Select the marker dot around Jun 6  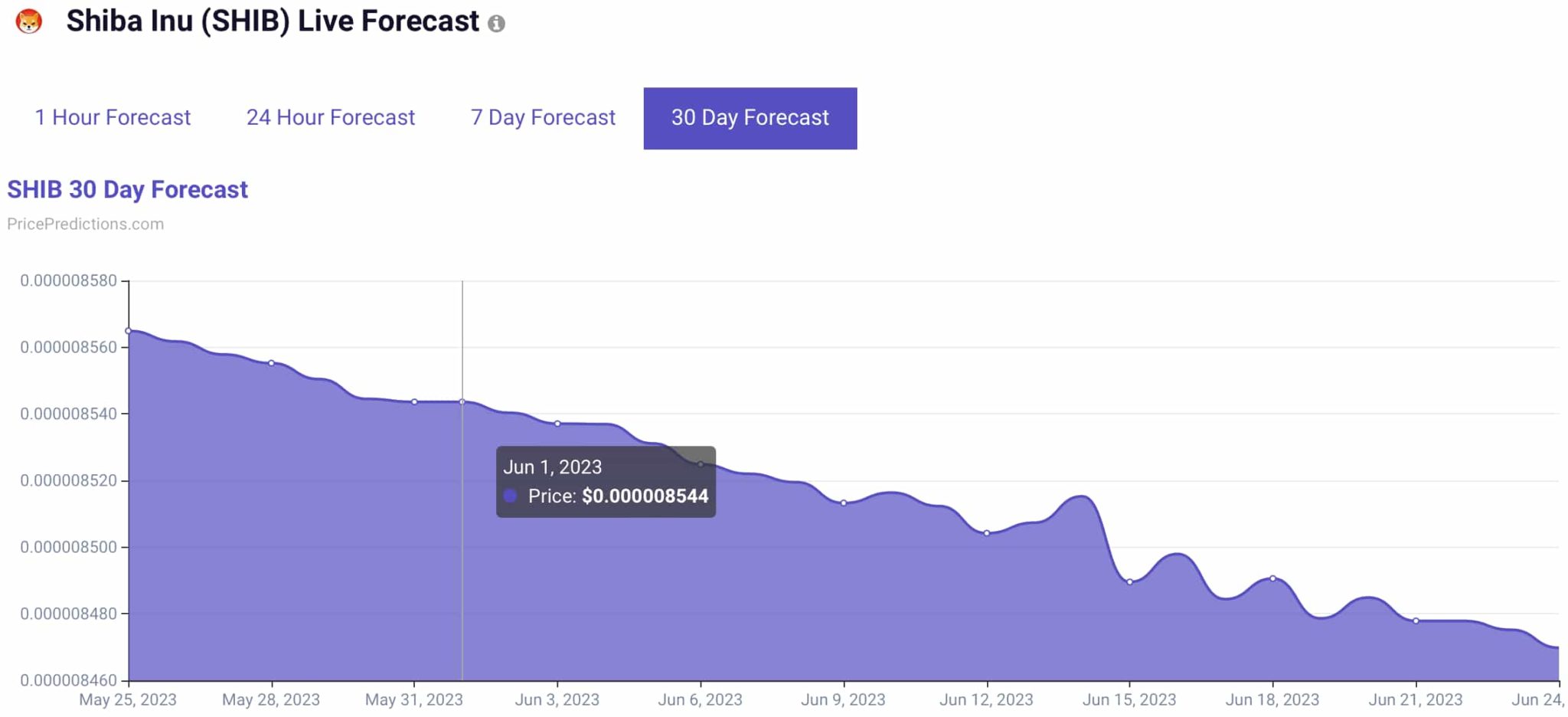point(701,463)
